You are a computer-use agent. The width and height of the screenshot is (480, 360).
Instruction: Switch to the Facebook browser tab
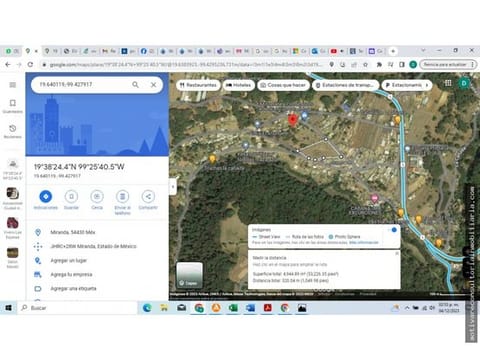(147, 51)
